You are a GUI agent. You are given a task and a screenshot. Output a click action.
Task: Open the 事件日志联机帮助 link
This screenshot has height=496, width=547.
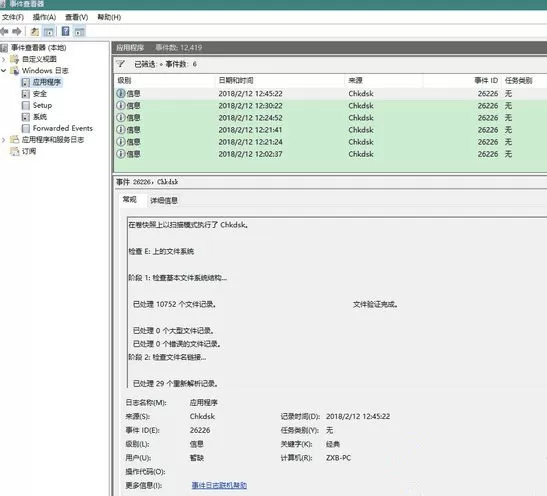[x=219, y=485]
